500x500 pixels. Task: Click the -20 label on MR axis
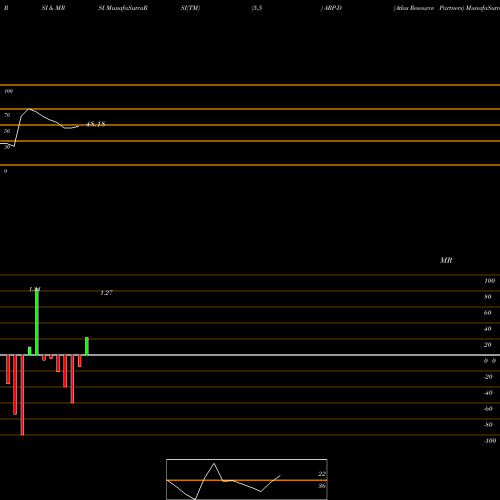(488, 377)
